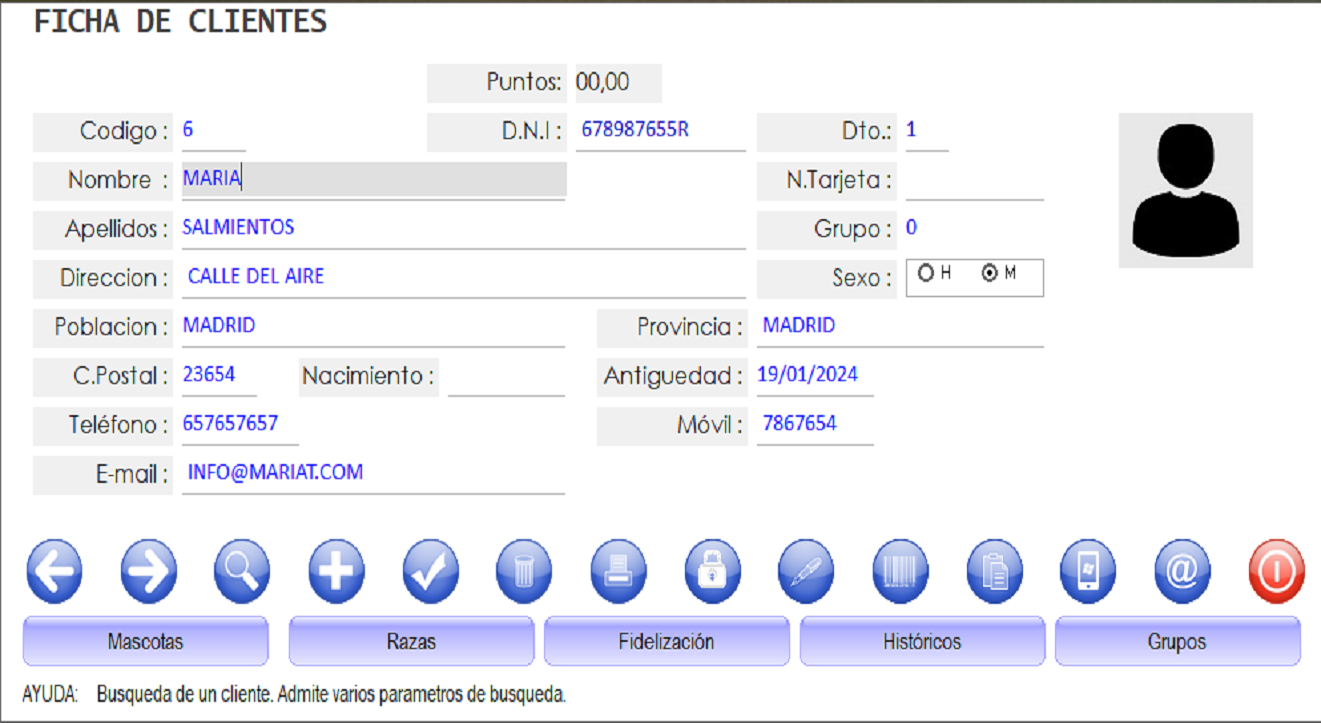
Task: Open the Razas section
Action: [411, 641]
